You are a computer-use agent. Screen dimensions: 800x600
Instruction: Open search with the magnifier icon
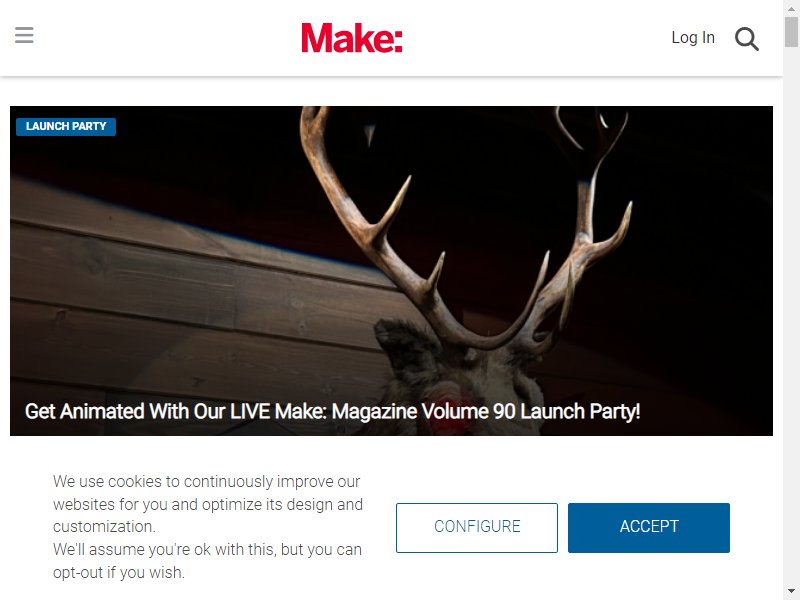pyautogui.click(x=746, y=39)
